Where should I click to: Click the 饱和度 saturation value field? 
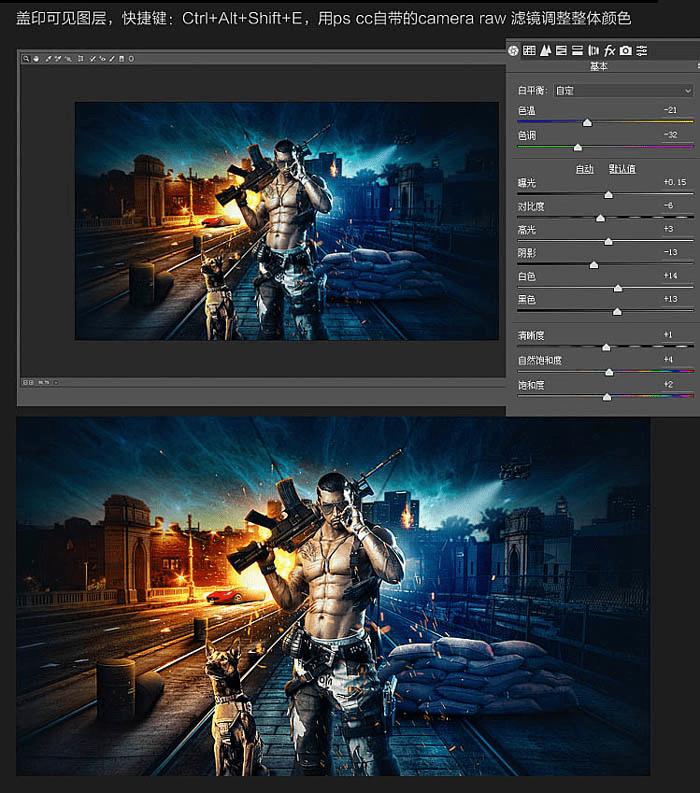click(669, 384)
